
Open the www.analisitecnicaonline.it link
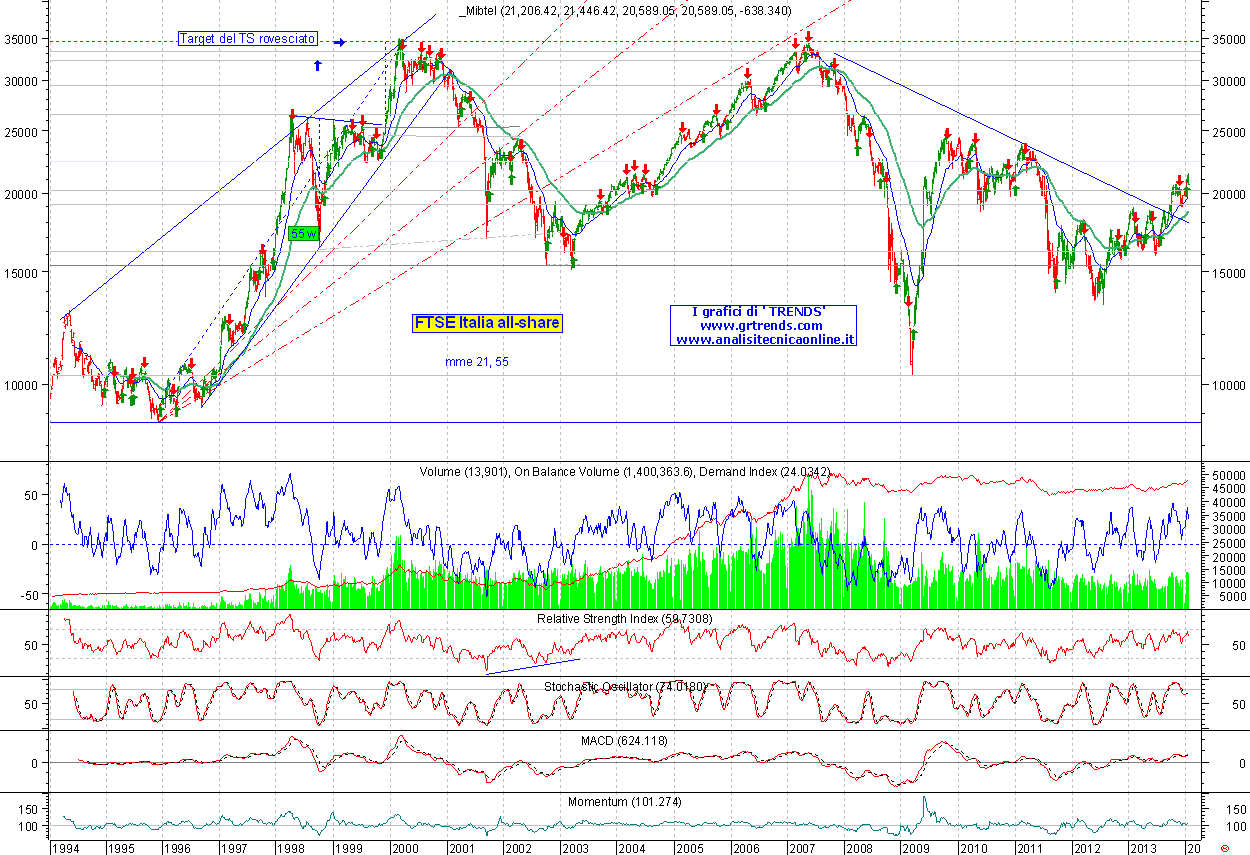766,340
